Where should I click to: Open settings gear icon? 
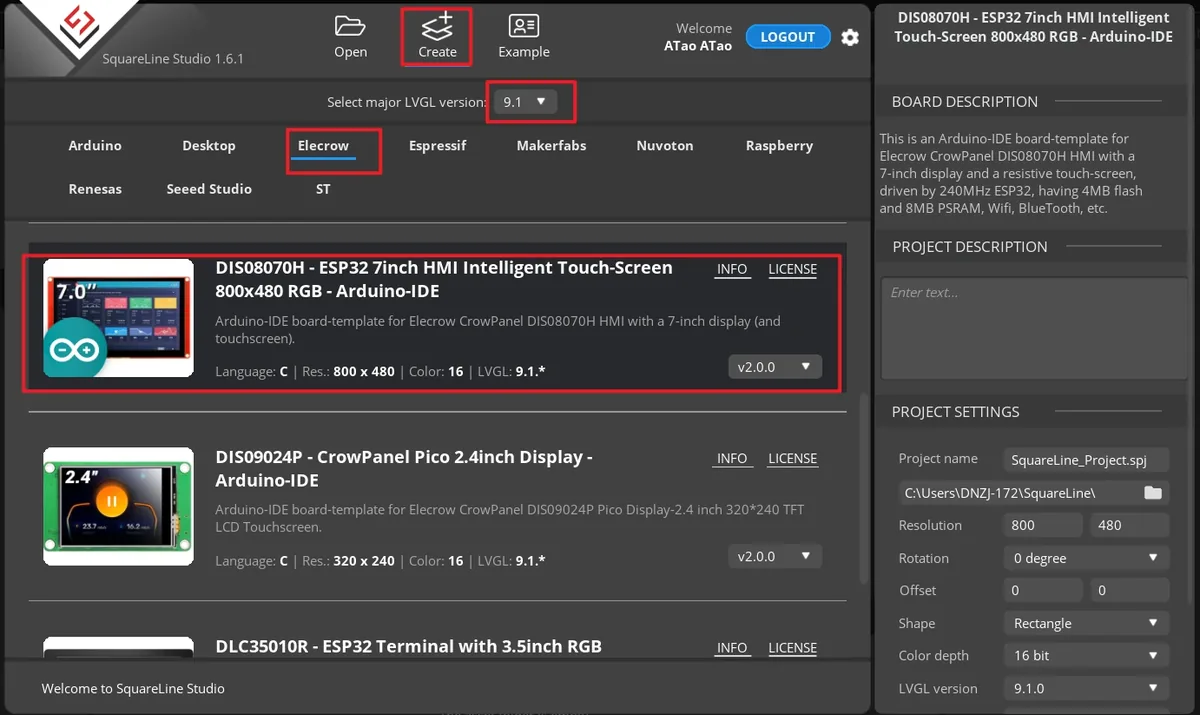point(850,37)
